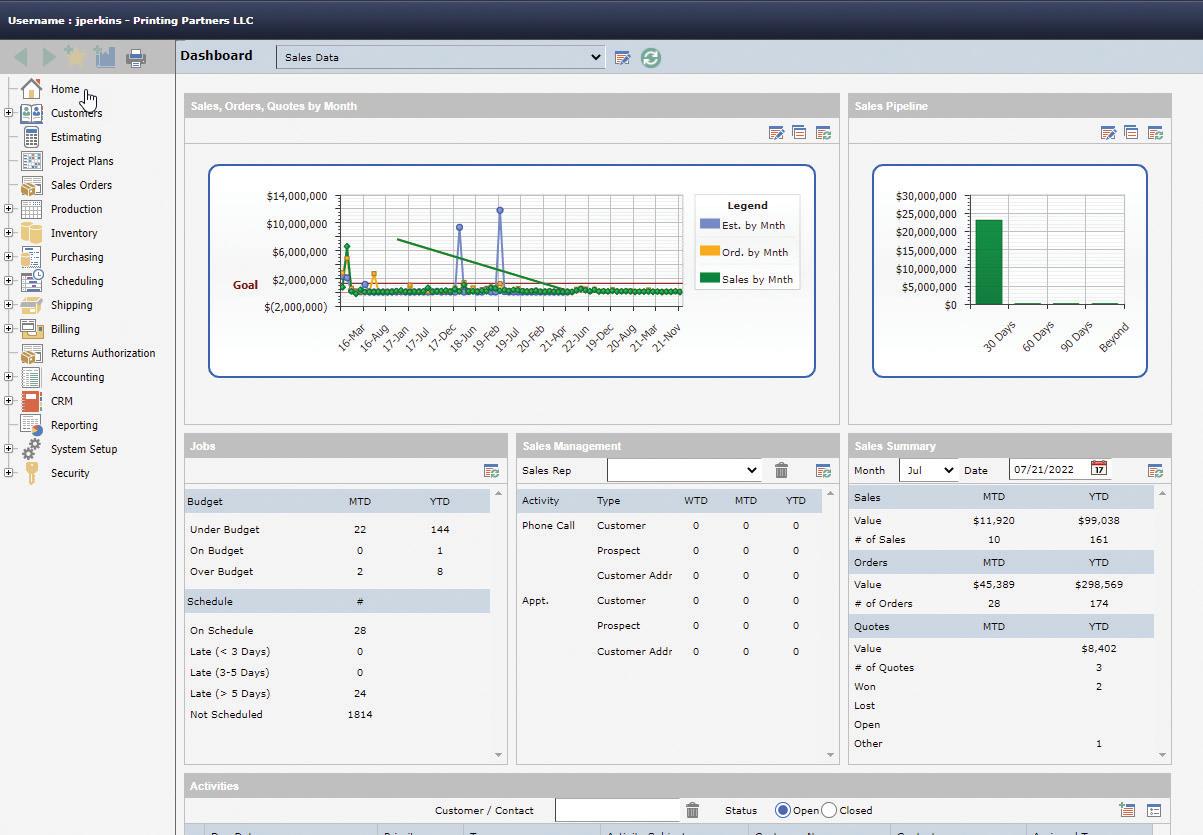The width and height of the screenshot is (1203, 835).
Task: Click the orange Ord. by Mnth legend swatch
Action: pos(709,252)
